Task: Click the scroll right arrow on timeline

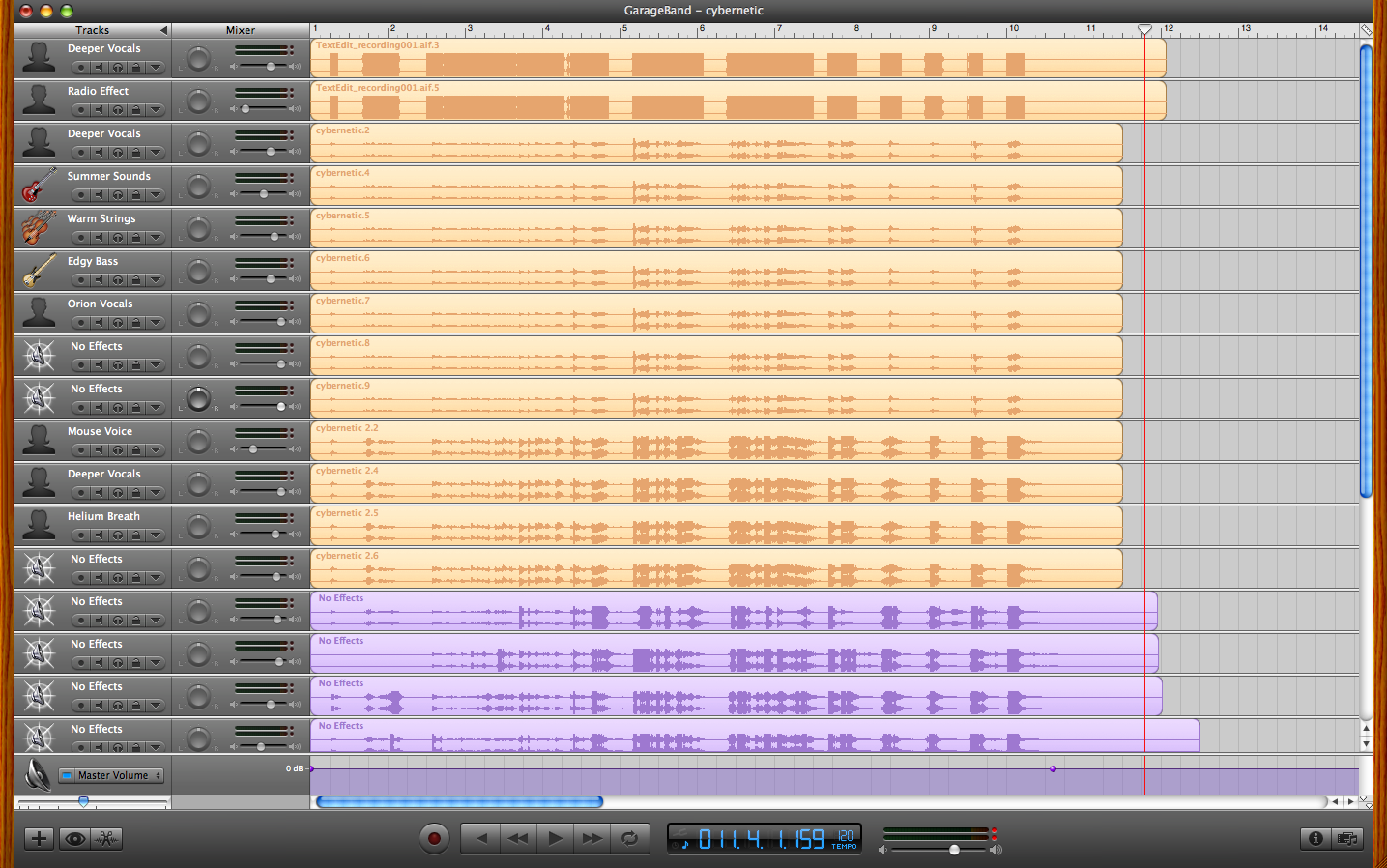Action: coord(1350,801)
